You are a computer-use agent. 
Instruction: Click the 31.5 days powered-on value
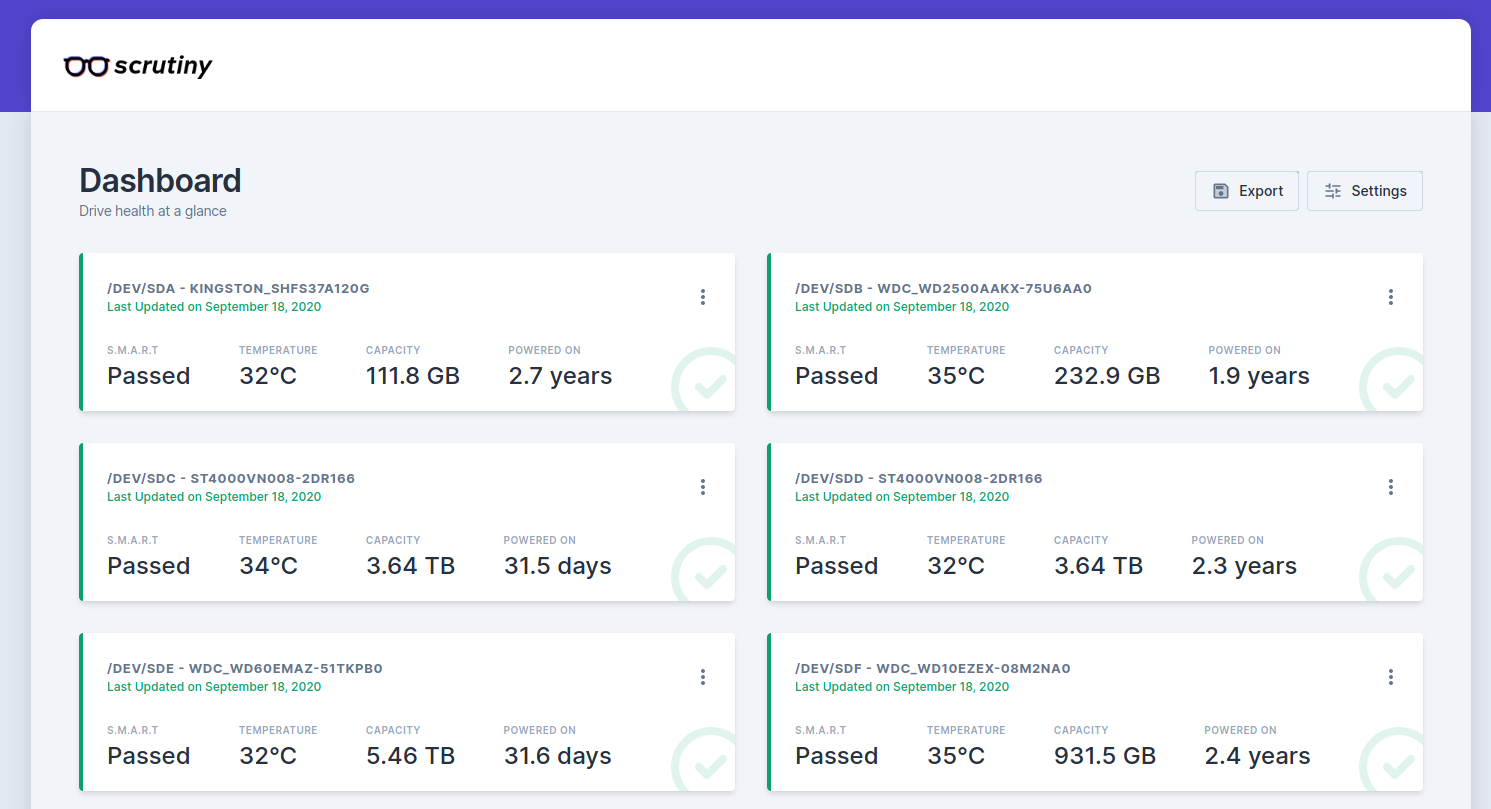[x=558, y=566]
